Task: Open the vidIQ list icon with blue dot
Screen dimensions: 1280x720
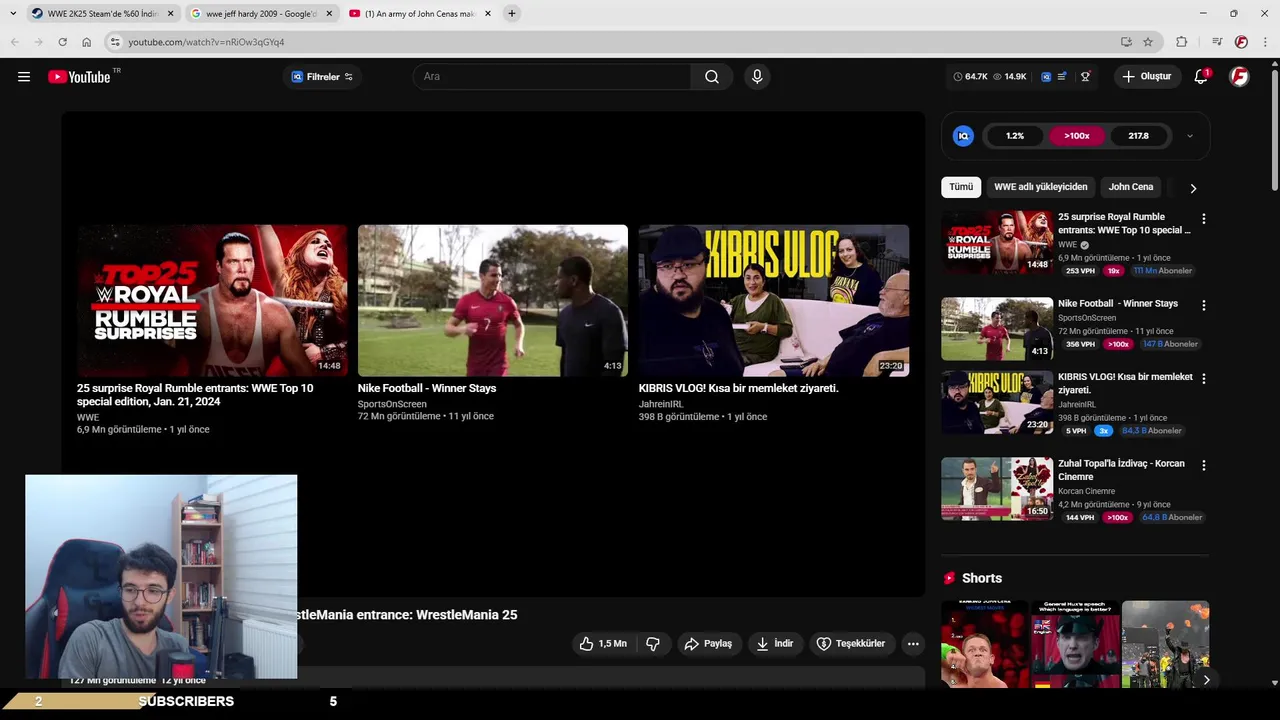Action: pos(1062,77)
